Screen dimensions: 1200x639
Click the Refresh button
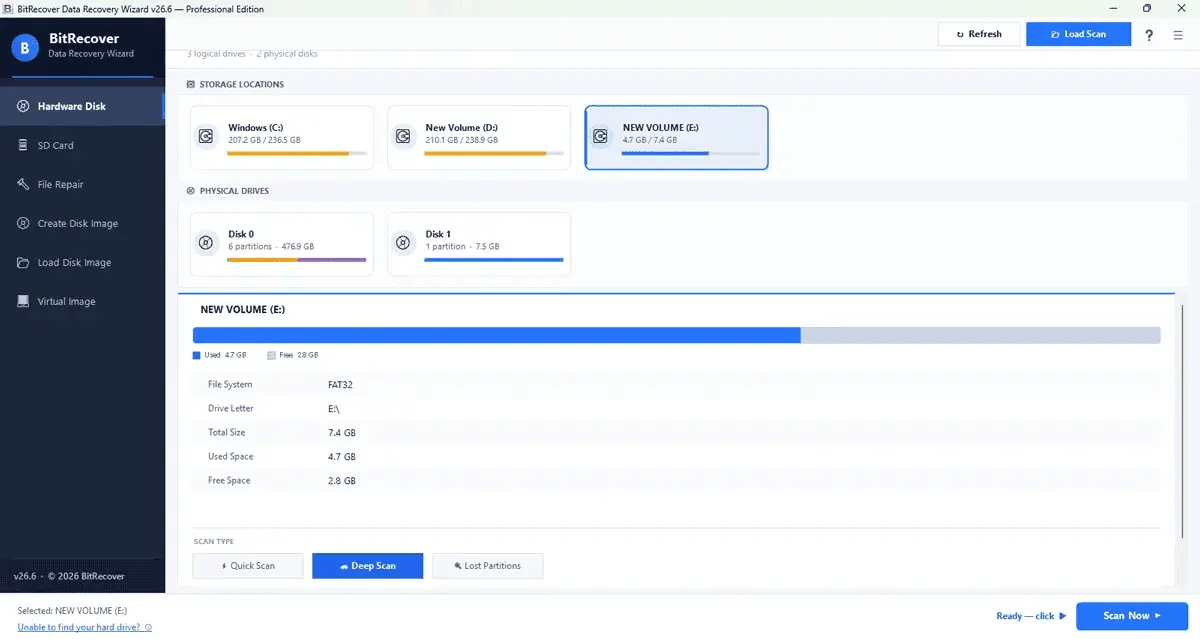click(x=979, y=34)
